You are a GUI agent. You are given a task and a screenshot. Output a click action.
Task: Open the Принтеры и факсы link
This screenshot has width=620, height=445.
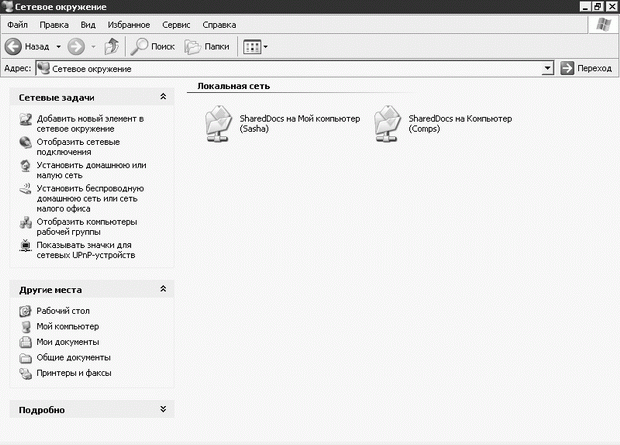coord(74,373)
